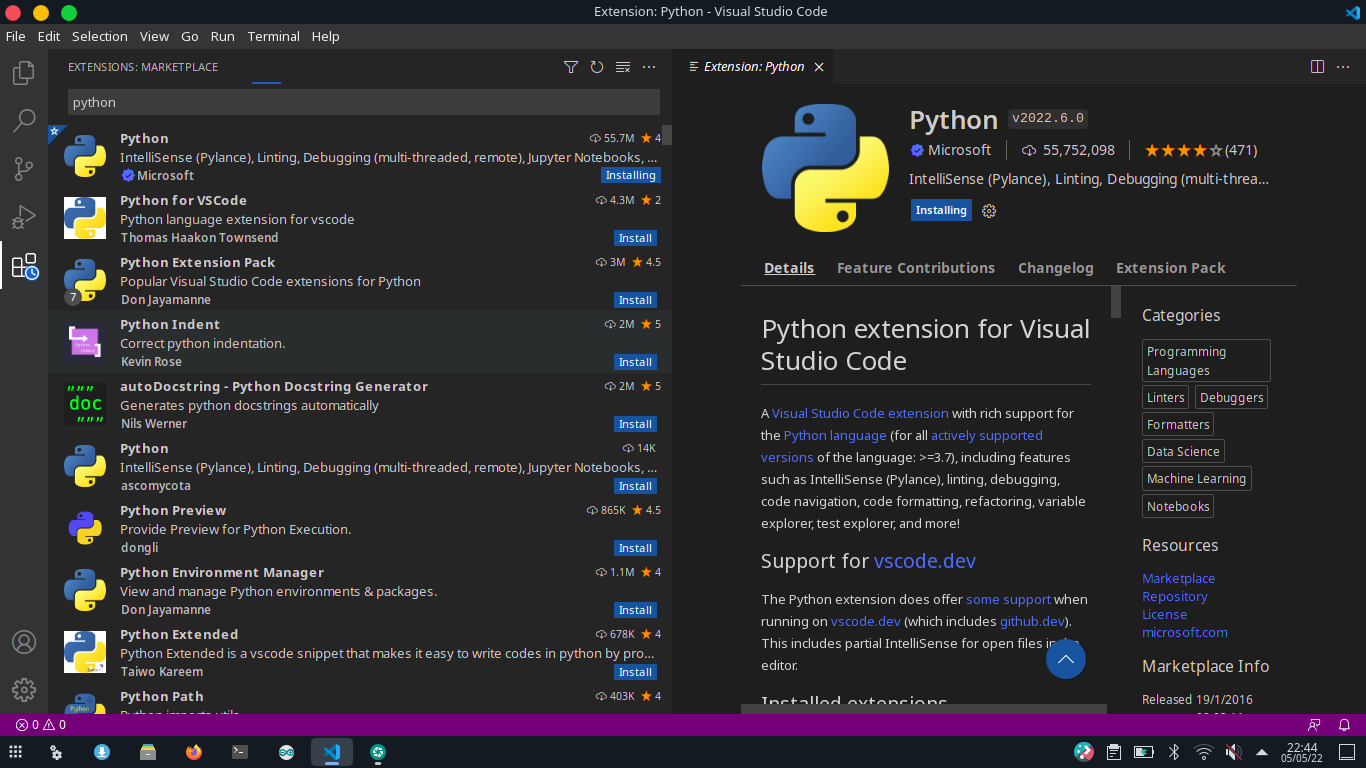Viewport: 1366px width, 768px height.
Task: Open Firefox from the taskbar
Action: tap(194, 752)
